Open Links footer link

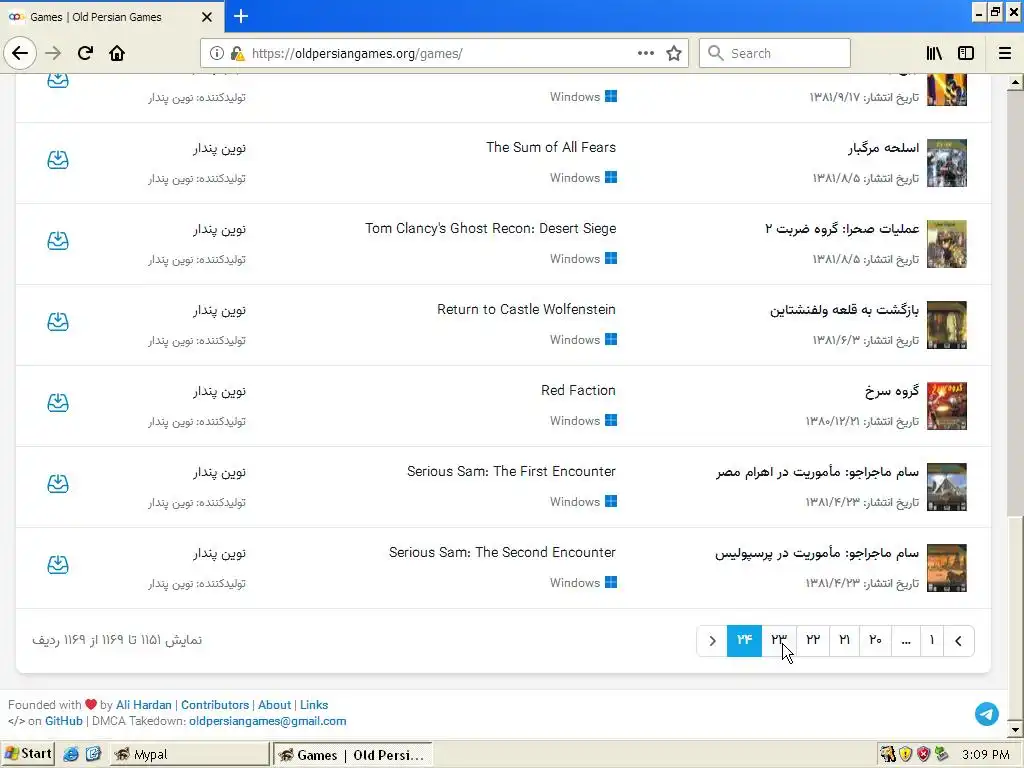tap(314, 705)
